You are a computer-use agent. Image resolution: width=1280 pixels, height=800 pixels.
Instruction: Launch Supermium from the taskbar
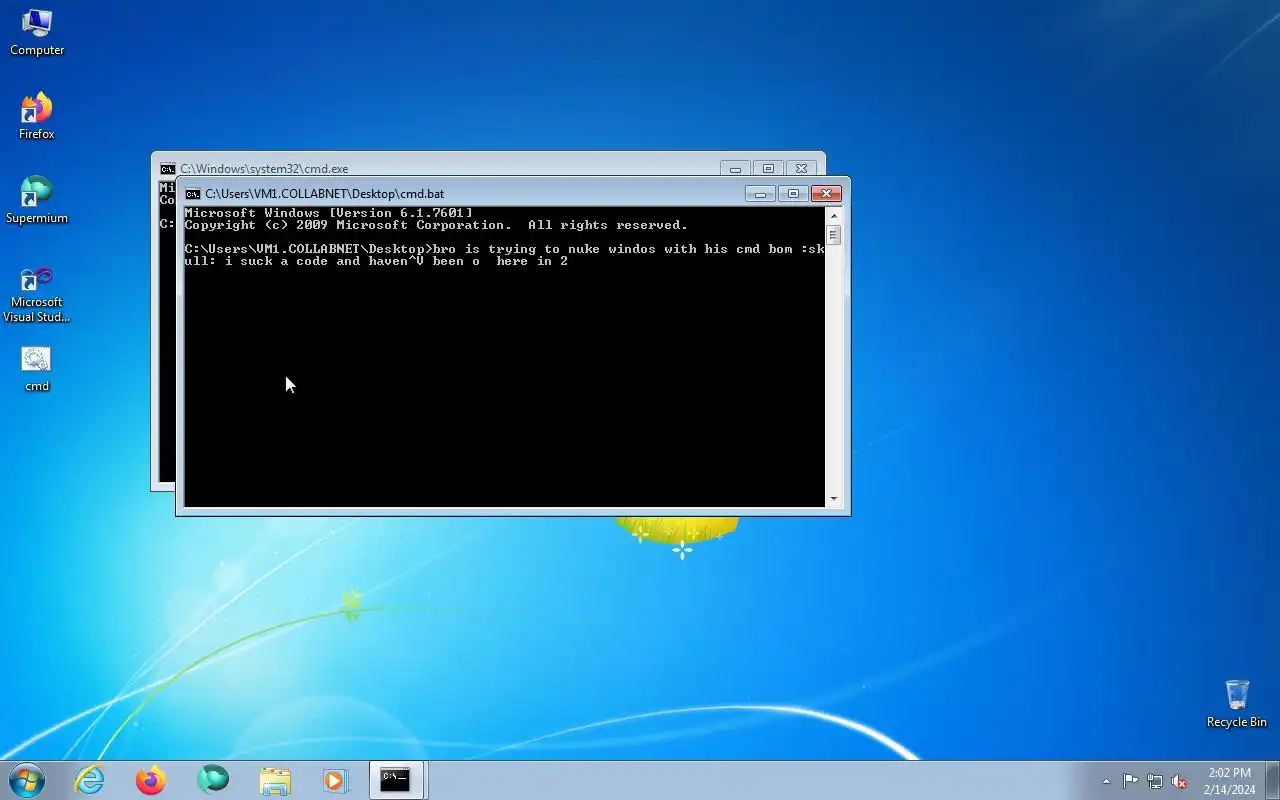pos(213,780)
